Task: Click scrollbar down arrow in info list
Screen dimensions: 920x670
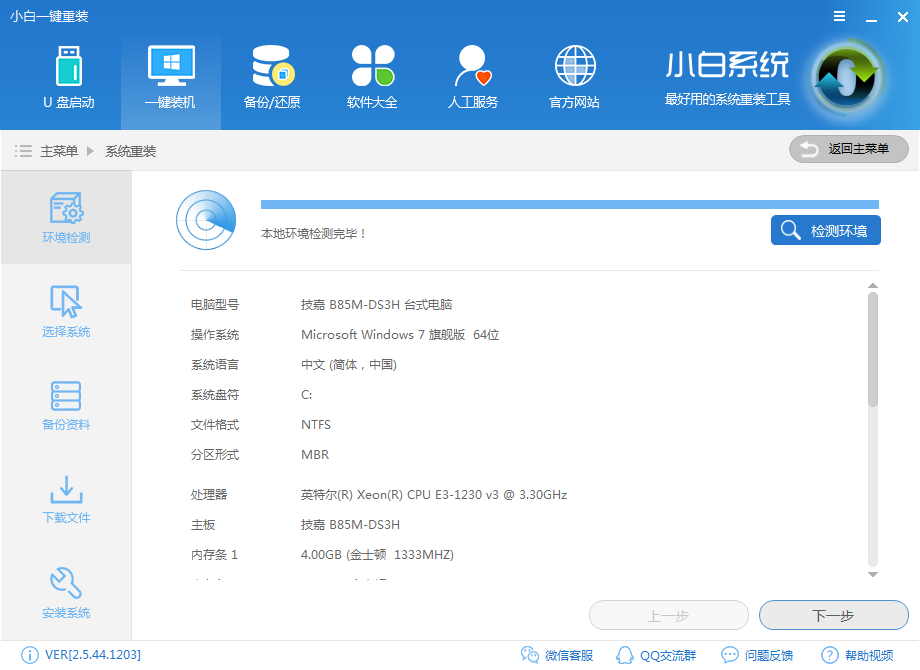Action: (x=873, y=574)
